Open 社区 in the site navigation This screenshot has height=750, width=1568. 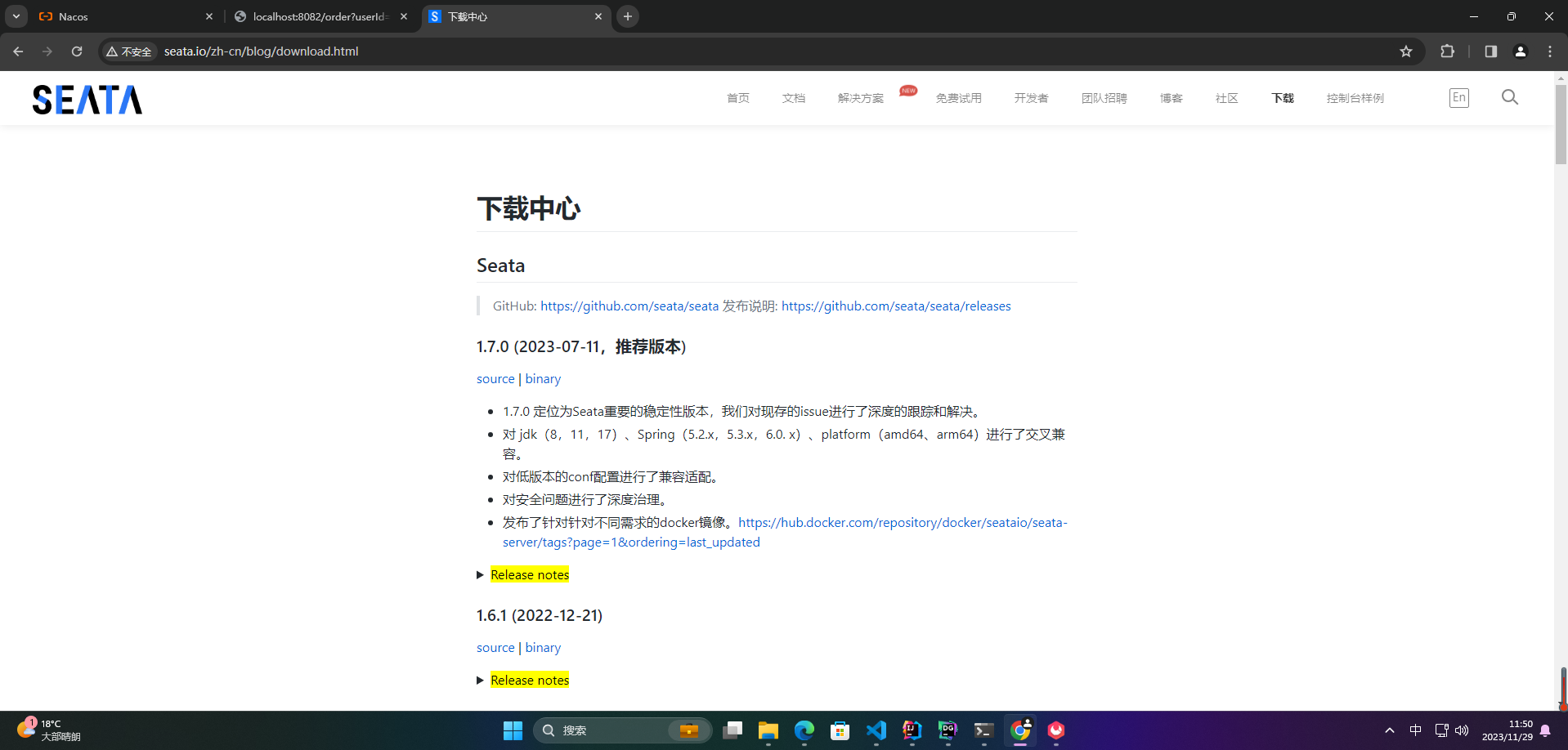point(1227,98)
